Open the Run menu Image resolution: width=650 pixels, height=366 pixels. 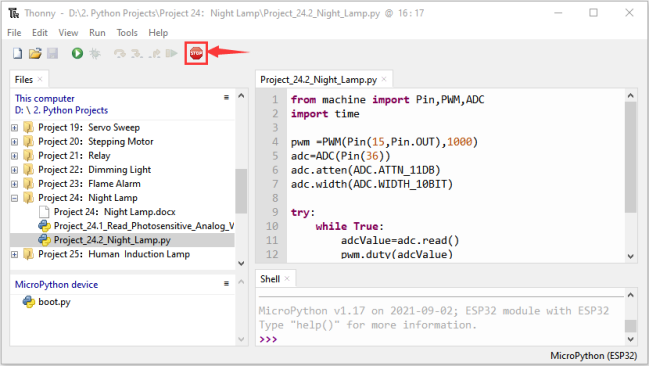(97, 33)
